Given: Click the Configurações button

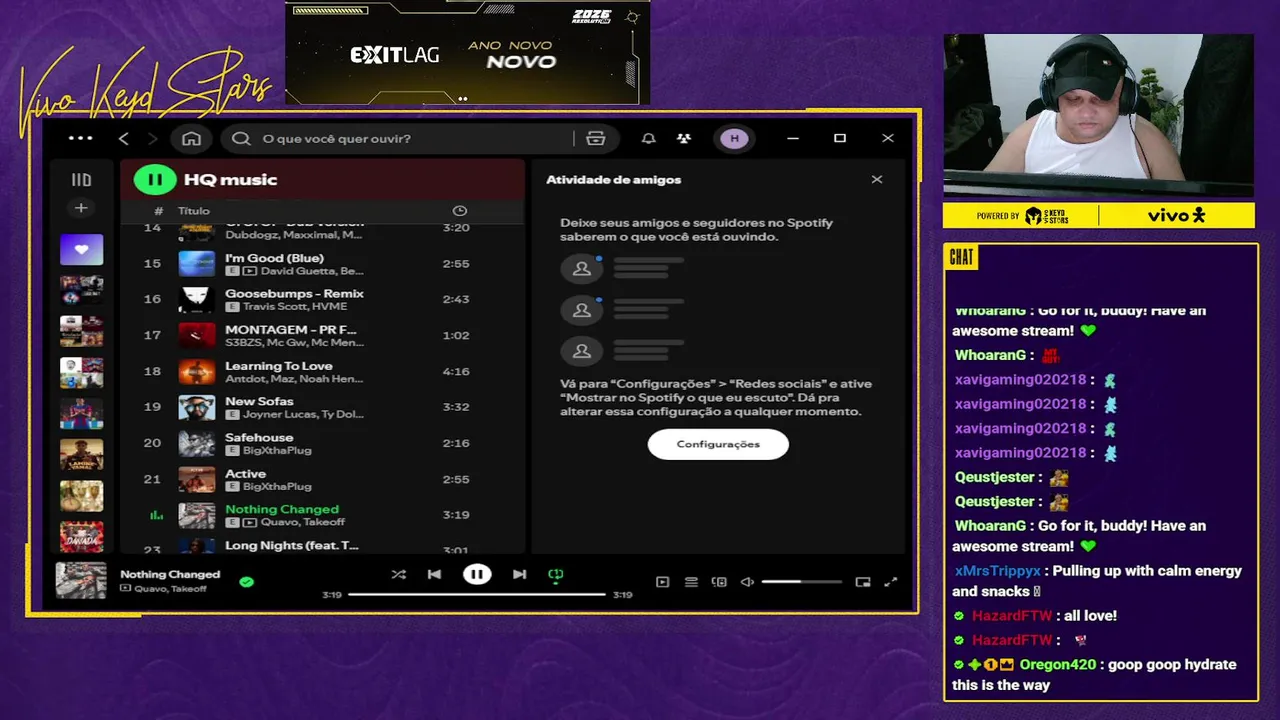Looking at the screenshot, I should click(x=718, y=444).
